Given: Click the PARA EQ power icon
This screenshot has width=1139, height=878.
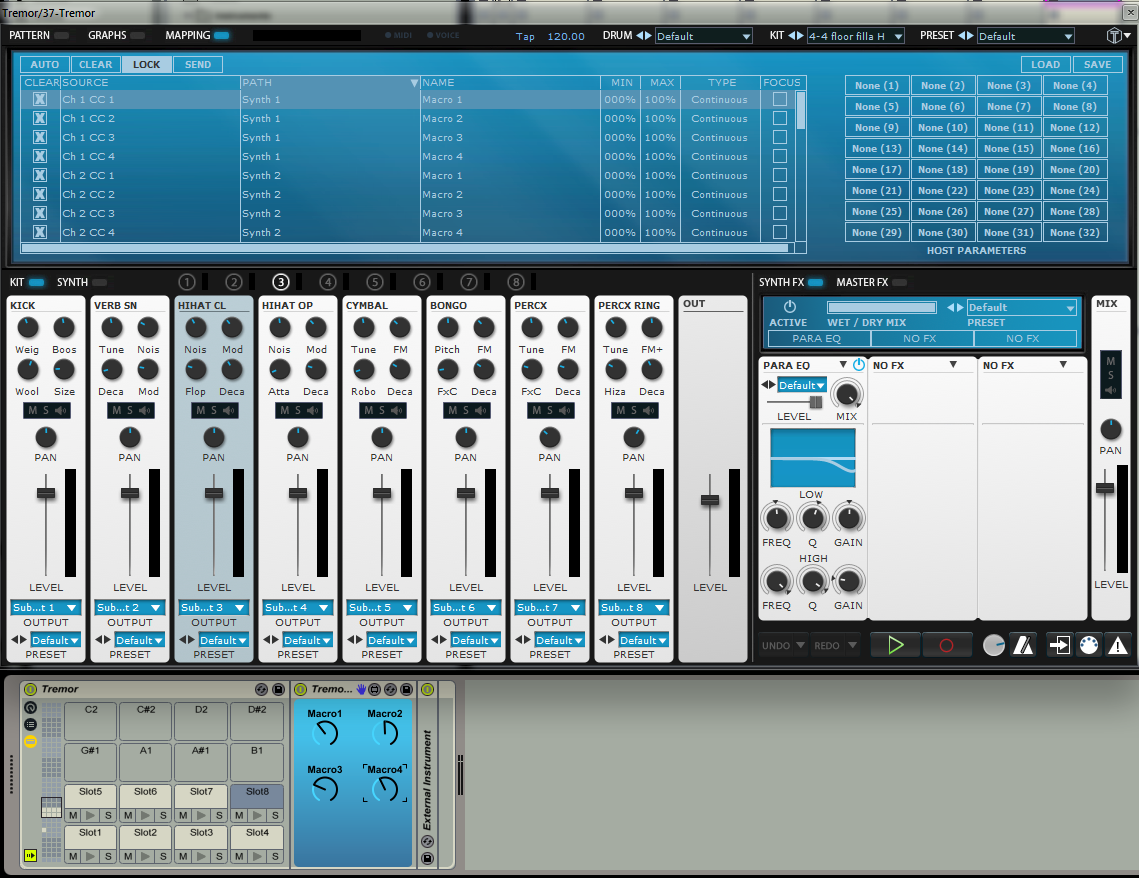Looking at the screenshot, I should pos(858,365).
